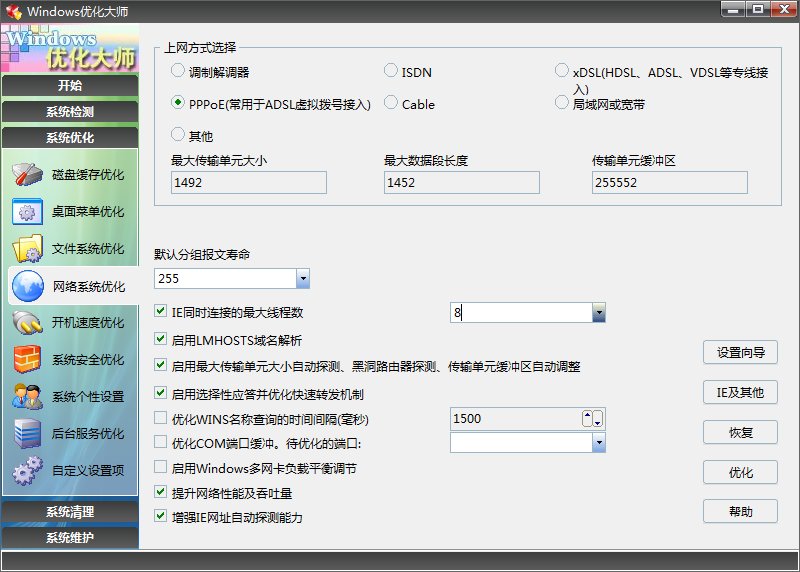Open 磁盘缓存优化 disk icon
This screenshot has width=800, height=572.
click(x=28, y=175)
